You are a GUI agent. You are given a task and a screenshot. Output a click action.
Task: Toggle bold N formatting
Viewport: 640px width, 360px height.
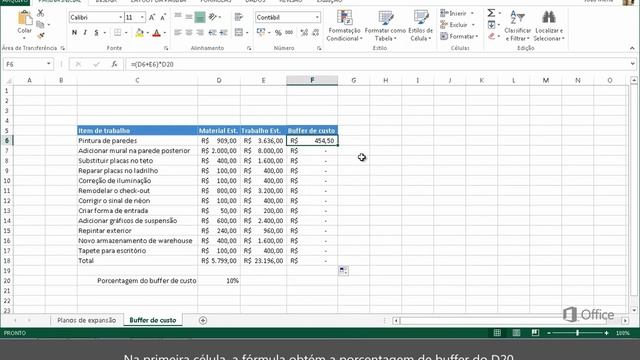(74, 33)
